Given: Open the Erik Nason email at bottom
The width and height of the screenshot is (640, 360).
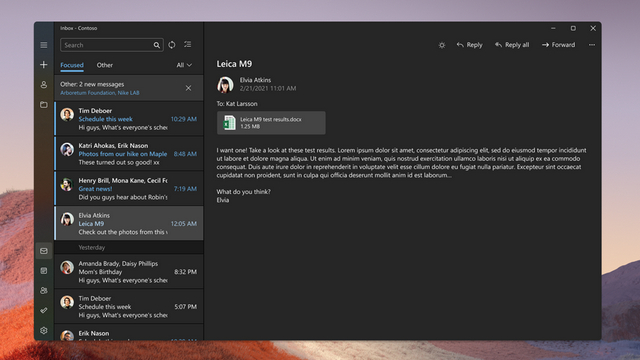Looking at the screenshot, I should point(129,333).
